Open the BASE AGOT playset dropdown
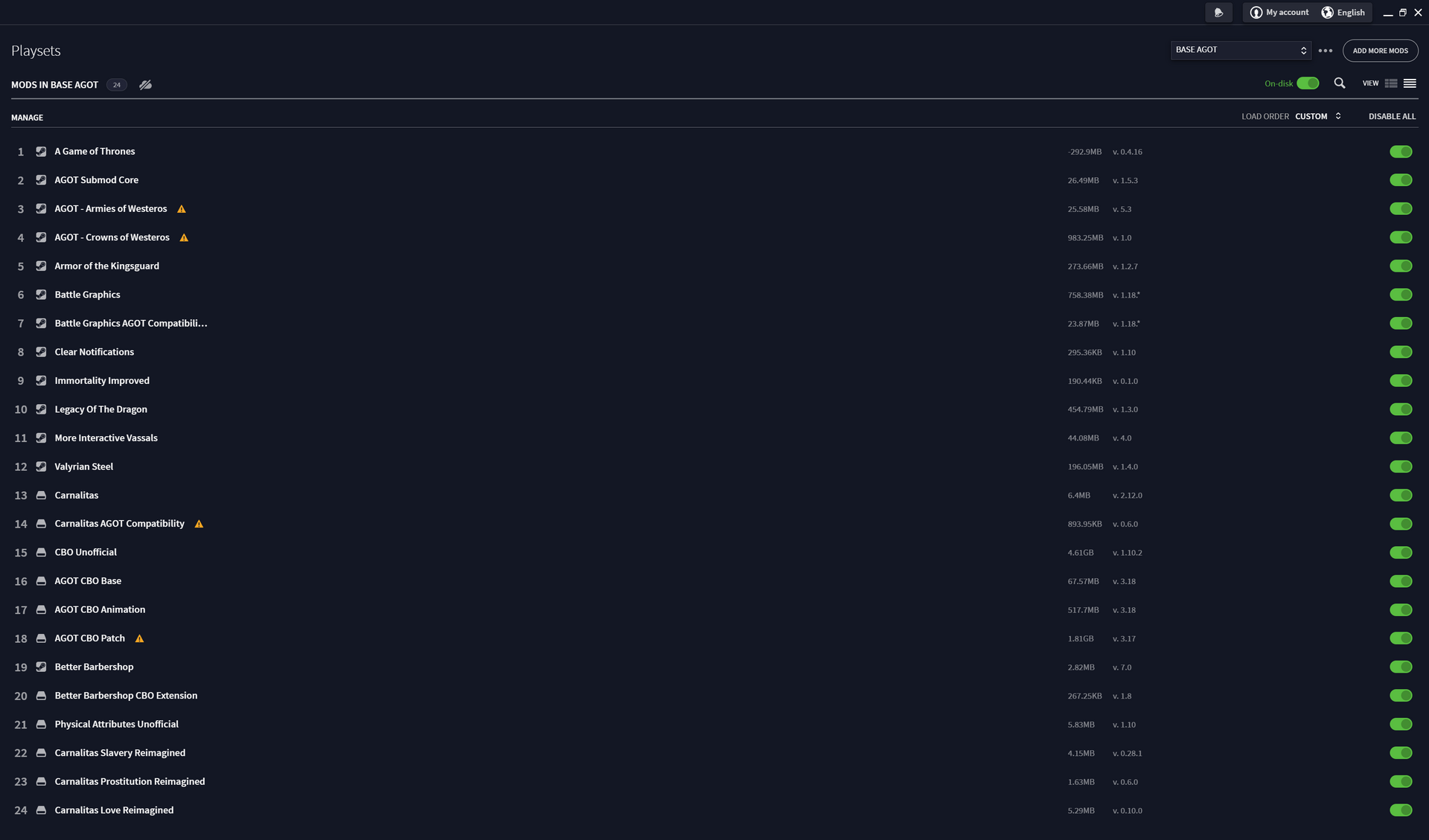The image size is (1429, 840). (x=1241, y=50)
